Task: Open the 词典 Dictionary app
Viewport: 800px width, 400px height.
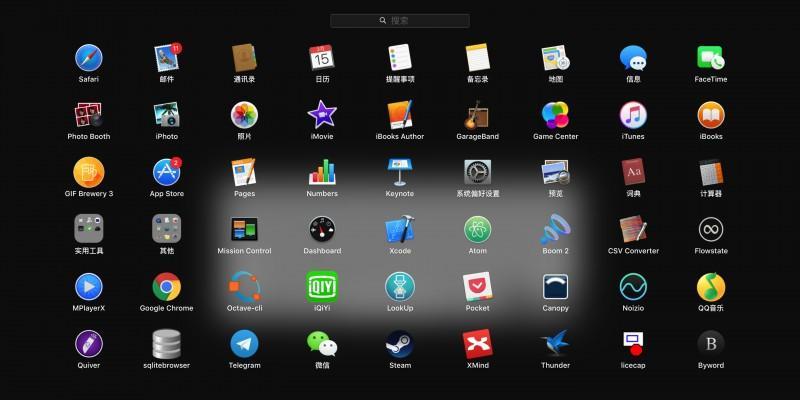Action: 633,172
